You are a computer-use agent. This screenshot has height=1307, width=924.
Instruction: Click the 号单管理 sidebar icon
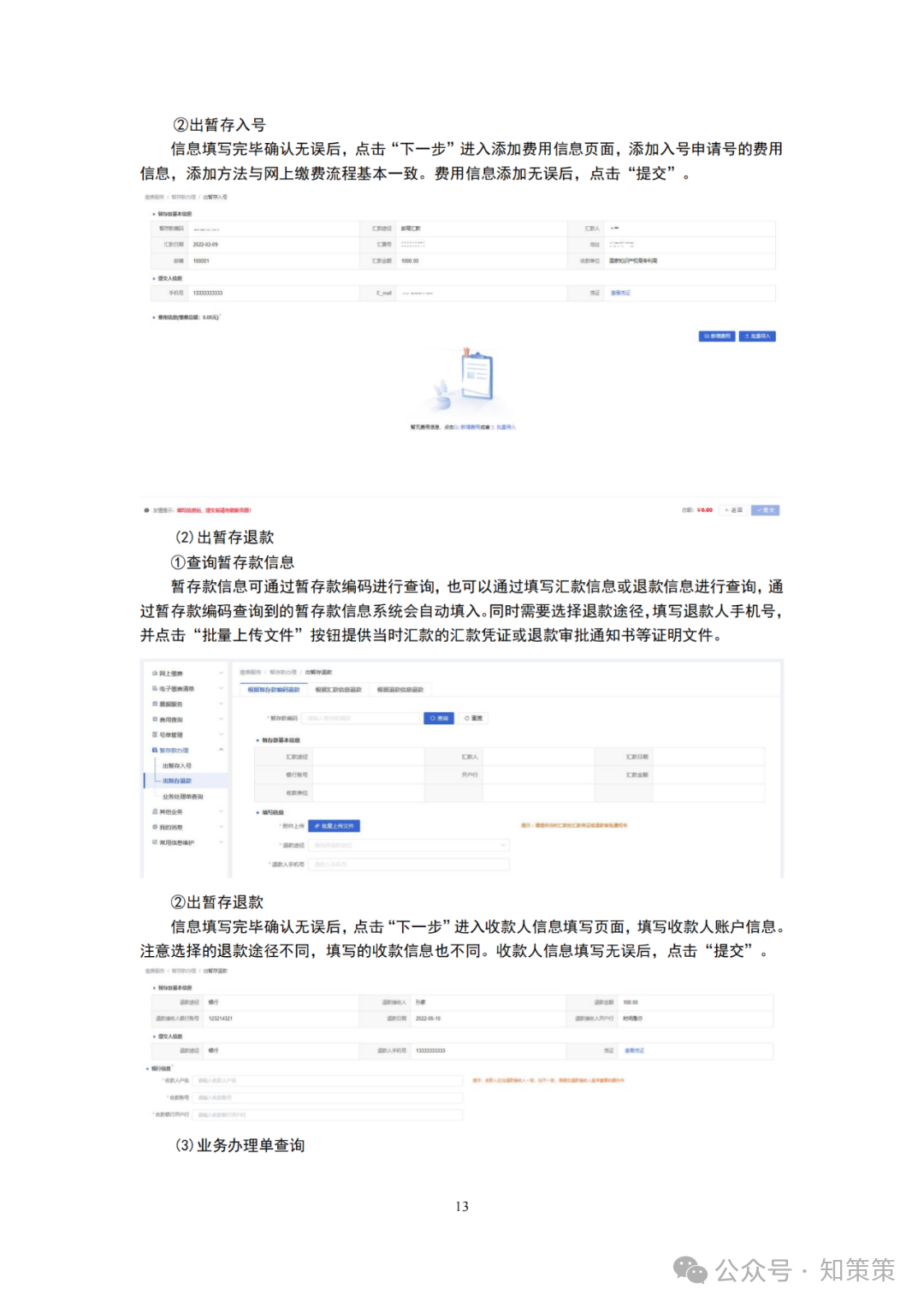155,735
